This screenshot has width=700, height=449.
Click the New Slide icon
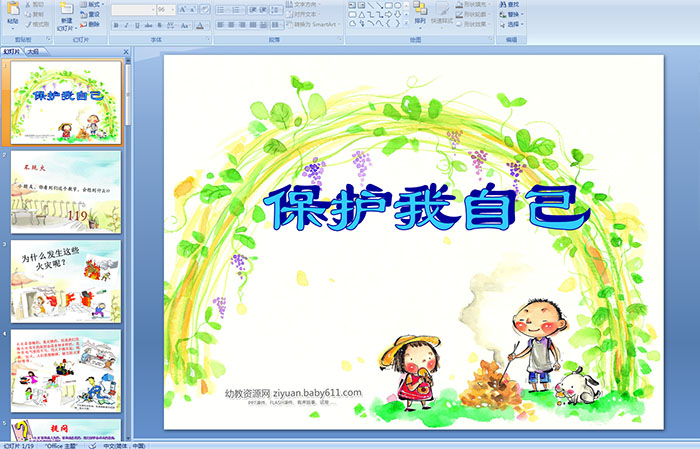click(x=67, y=9)
